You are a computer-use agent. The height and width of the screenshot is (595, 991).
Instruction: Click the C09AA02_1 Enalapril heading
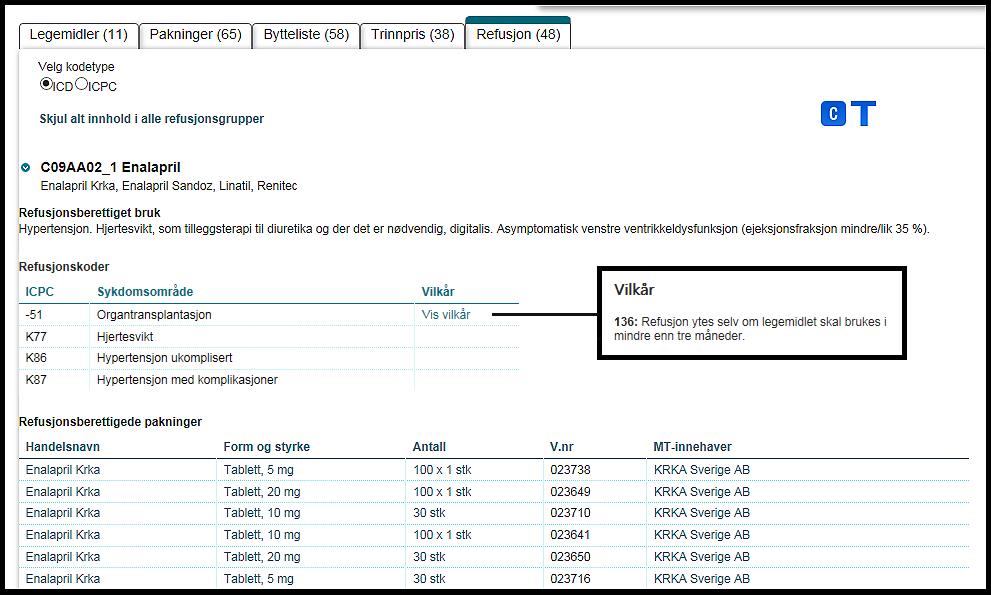click(x=110, y=167)
